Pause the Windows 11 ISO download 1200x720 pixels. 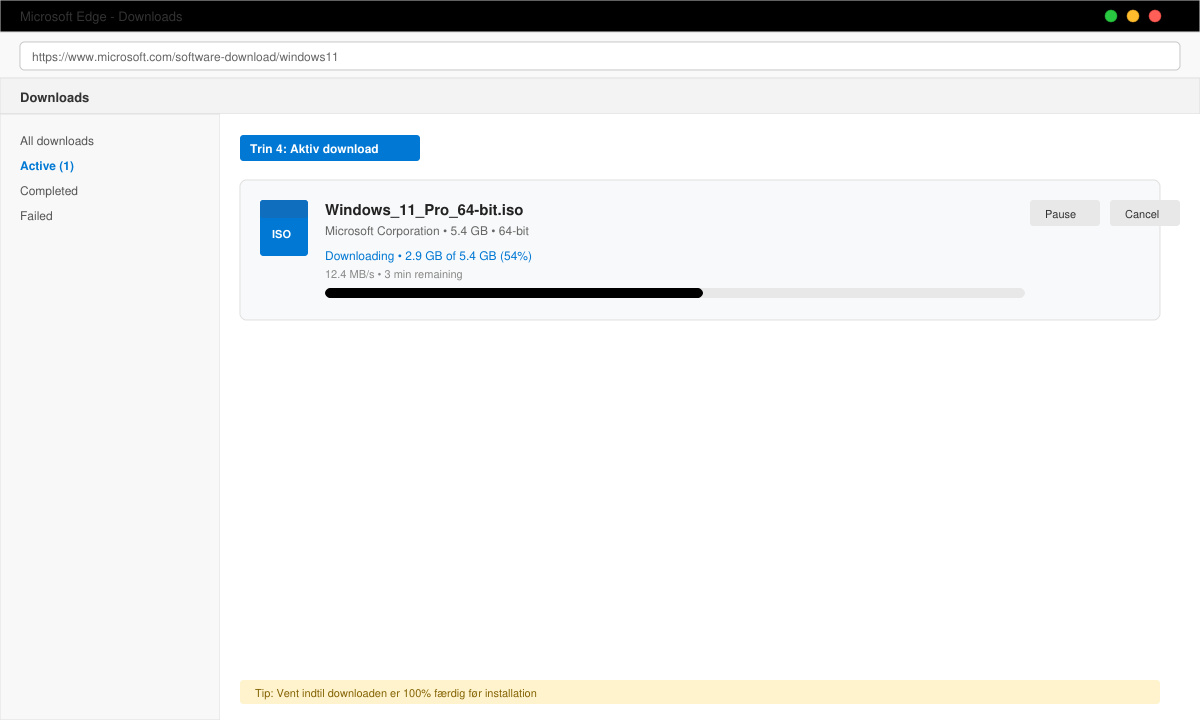point(1065,213)
